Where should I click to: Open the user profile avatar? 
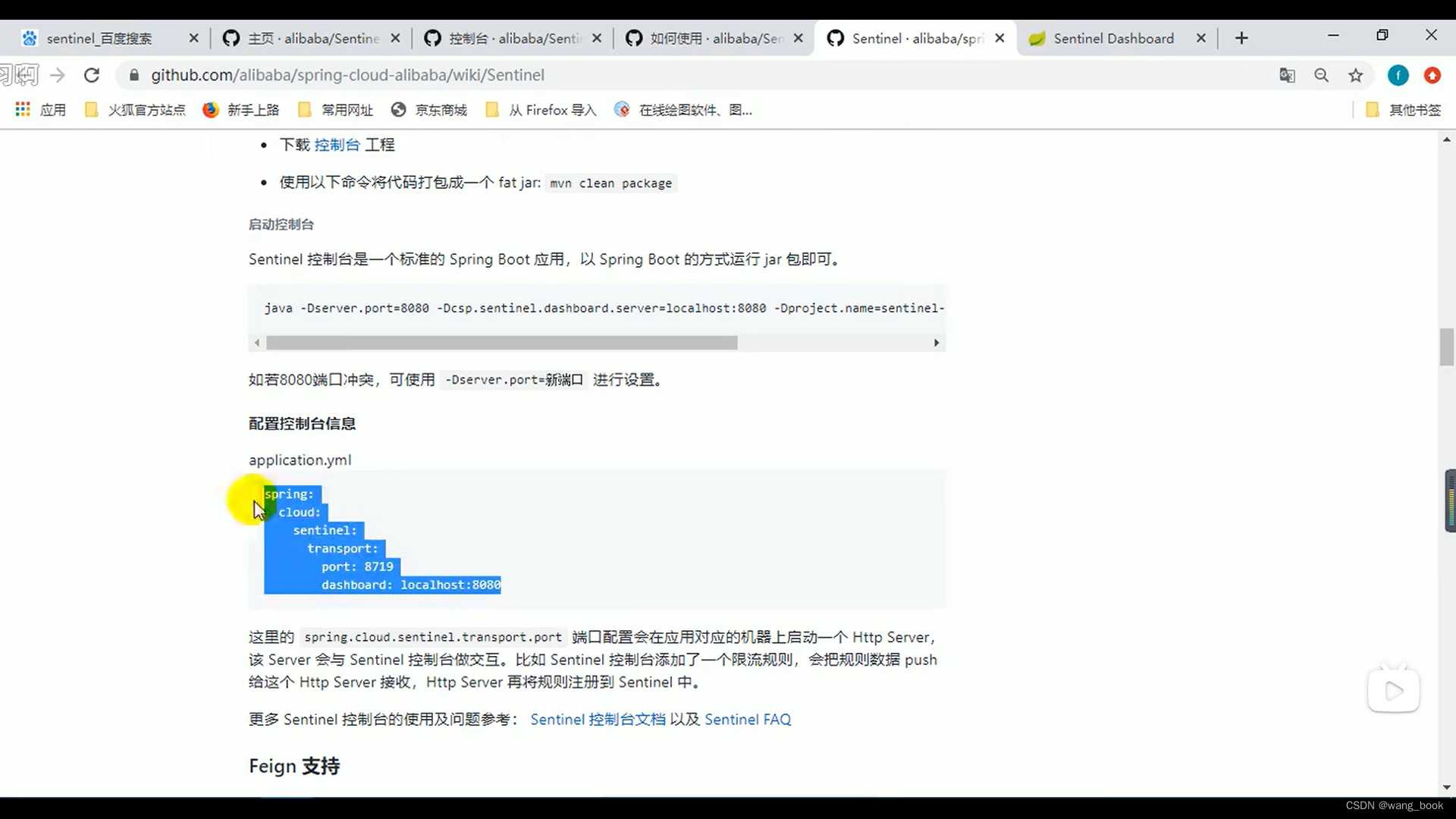(x=1398, y=75)
